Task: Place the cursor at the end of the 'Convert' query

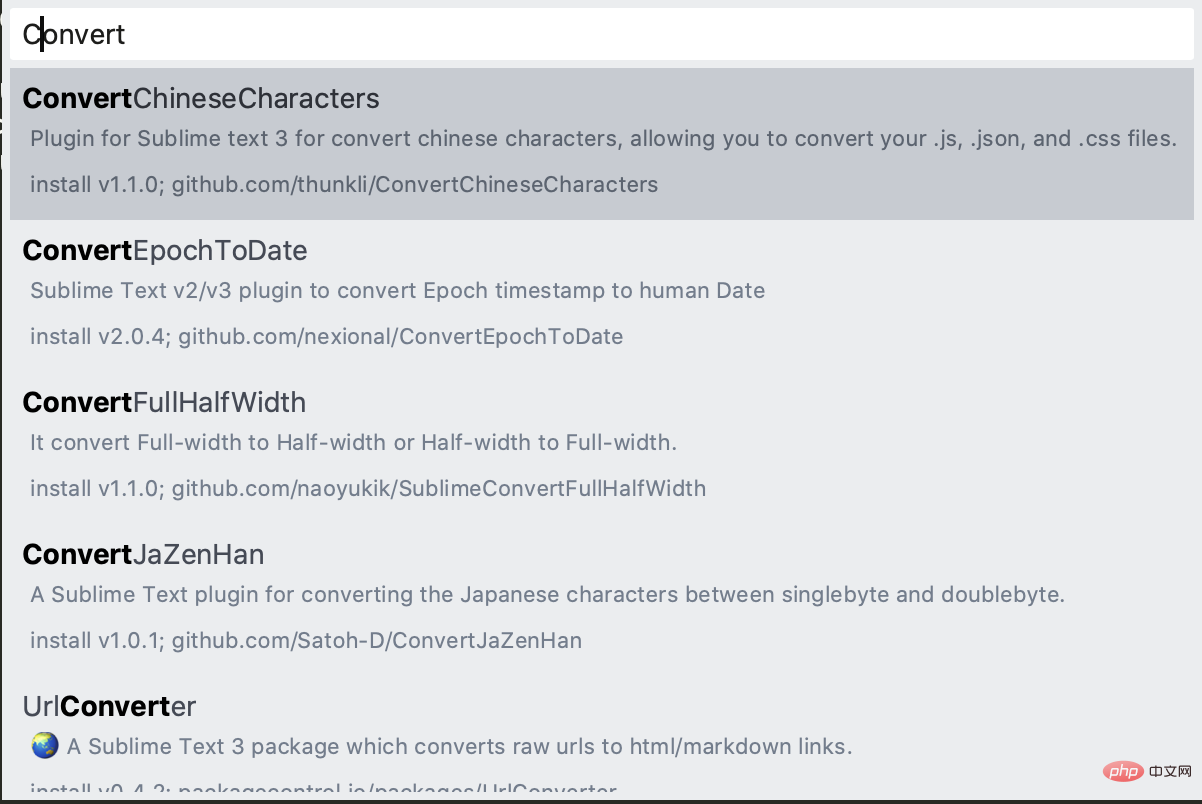Action: click(x=126, y=35)
